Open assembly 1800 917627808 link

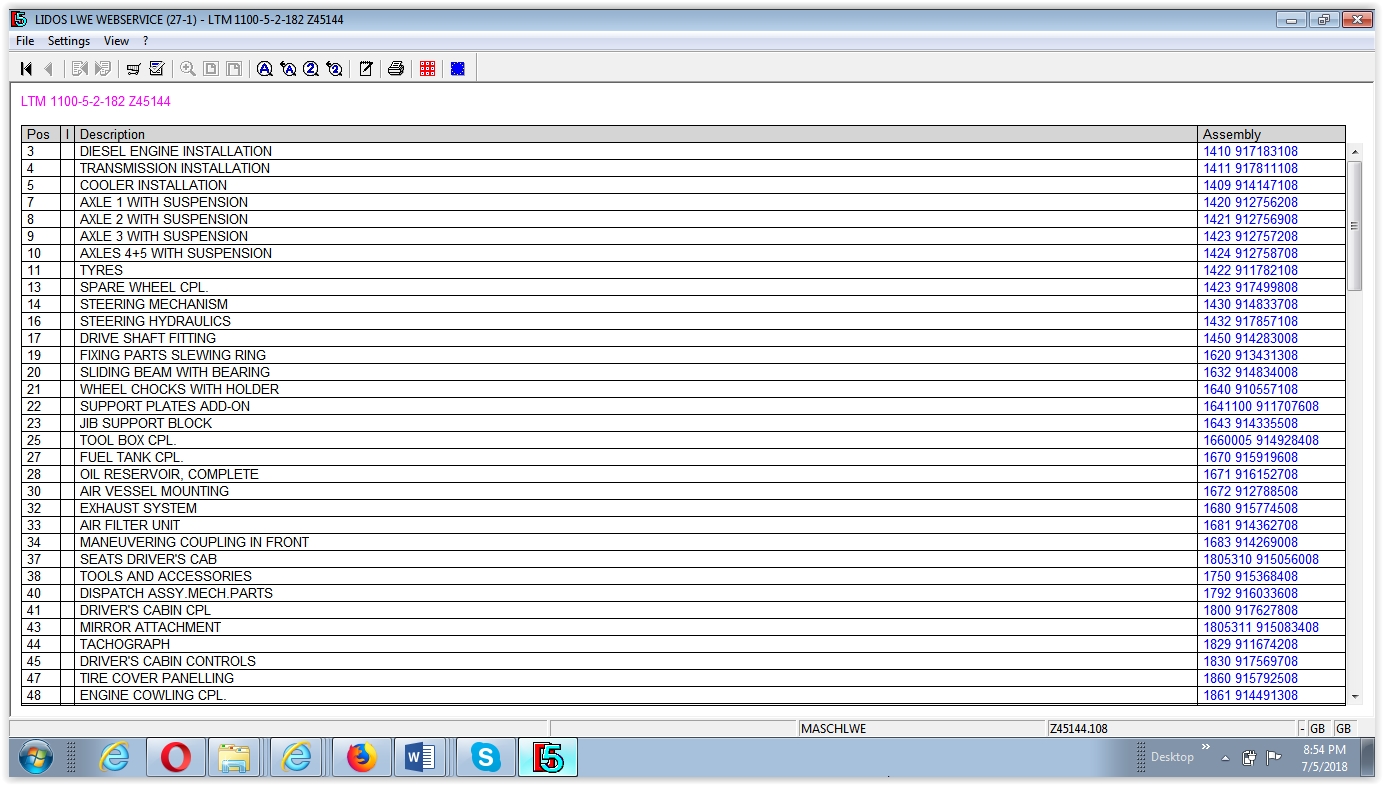[1250, 611]
